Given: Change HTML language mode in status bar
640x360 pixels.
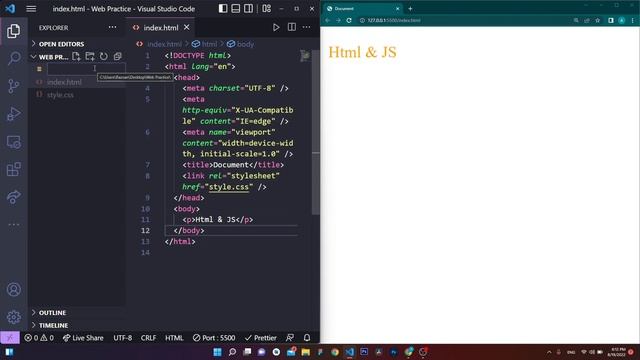Looking at the screenshot, I should 174,338.
